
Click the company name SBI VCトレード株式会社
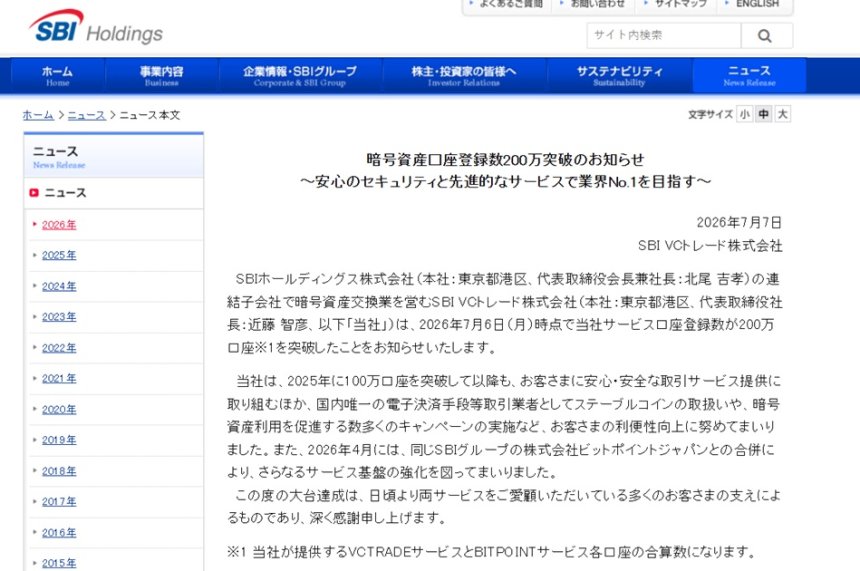[x=710, y=246]
